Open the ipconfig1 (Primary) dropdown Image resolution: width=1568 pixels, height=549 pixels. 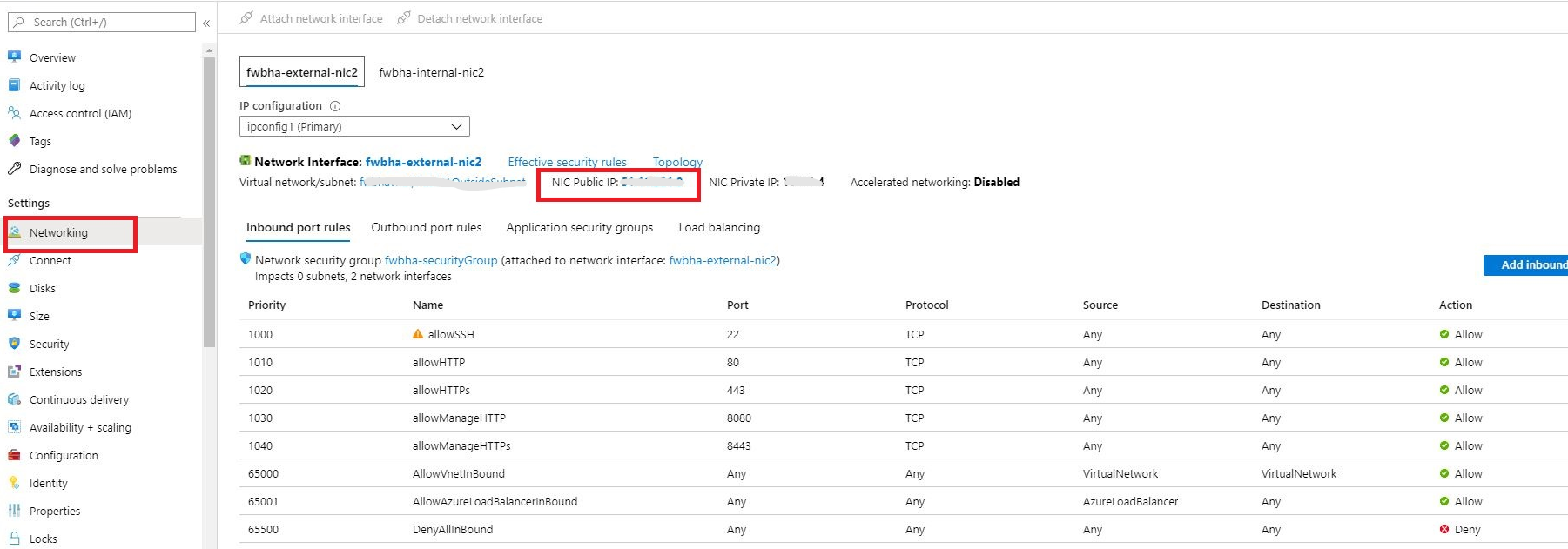click(354, 127)
